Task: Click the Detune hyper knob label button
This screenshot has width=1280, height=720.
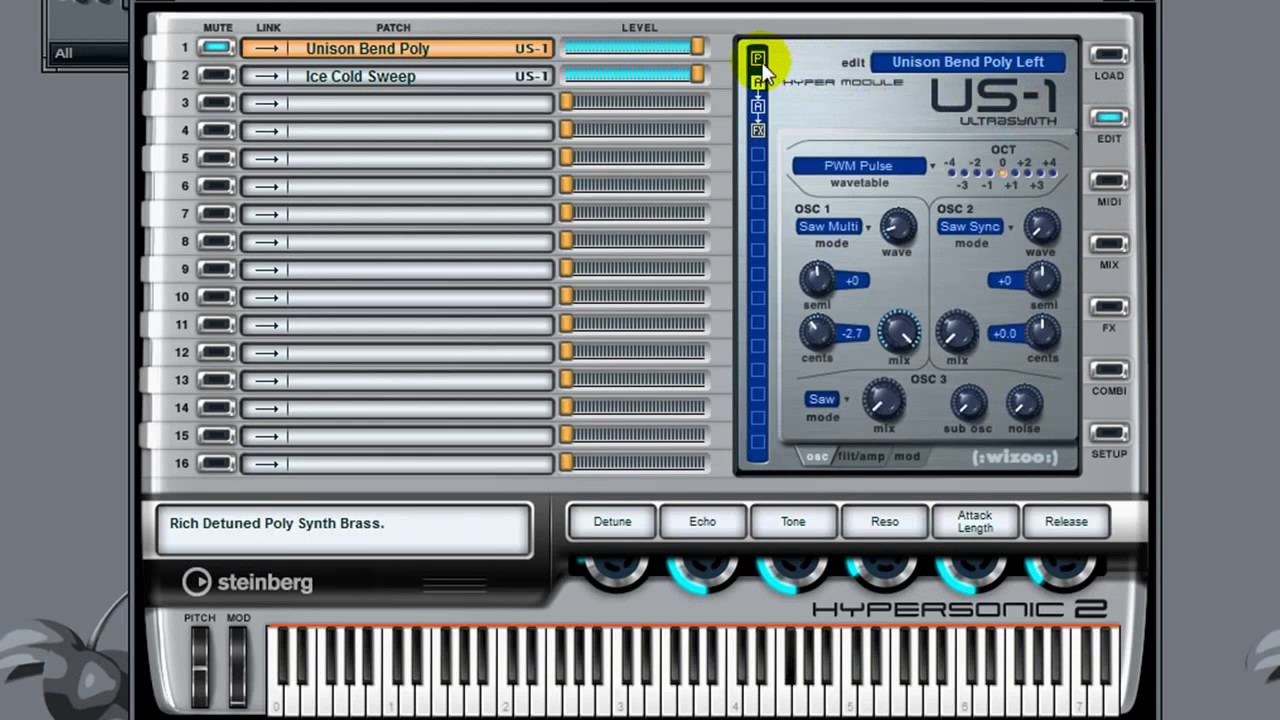Action: pos(612,521)
